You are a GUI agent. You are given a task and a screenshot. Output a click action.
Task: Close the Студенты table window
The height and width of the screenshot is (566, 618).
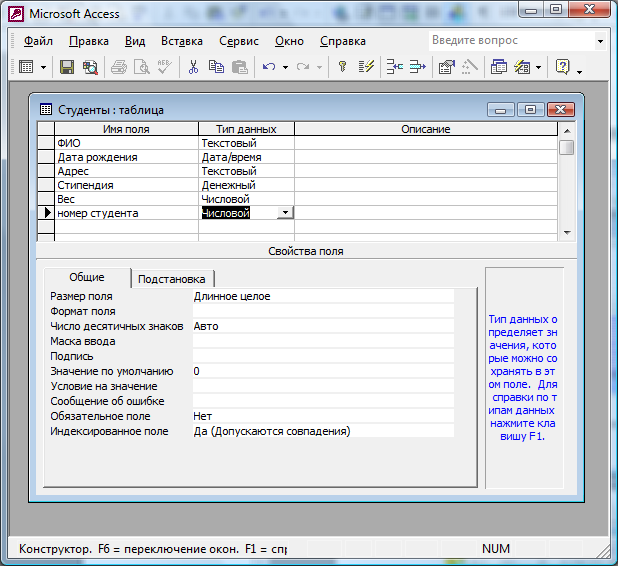(x=561, y=110)
